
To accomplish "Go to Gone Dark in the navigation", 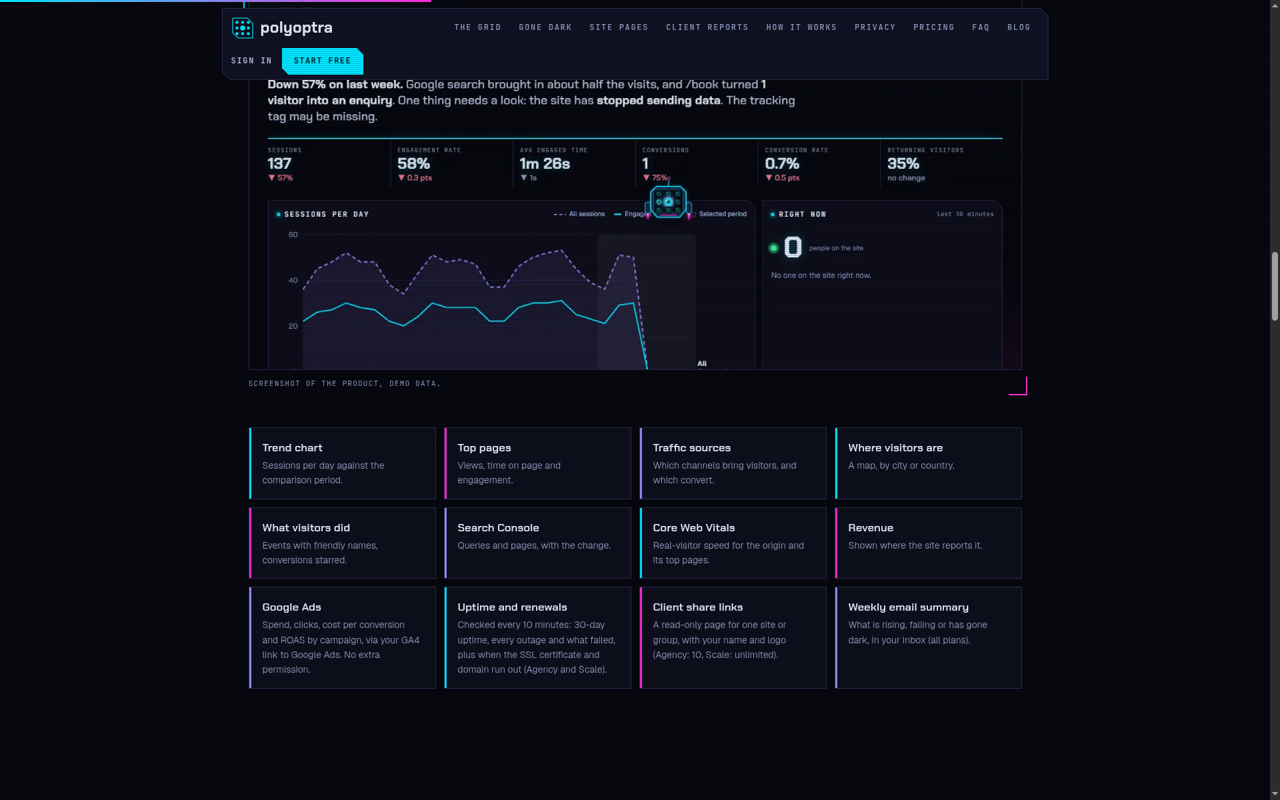I will click(x=546, y=27).
